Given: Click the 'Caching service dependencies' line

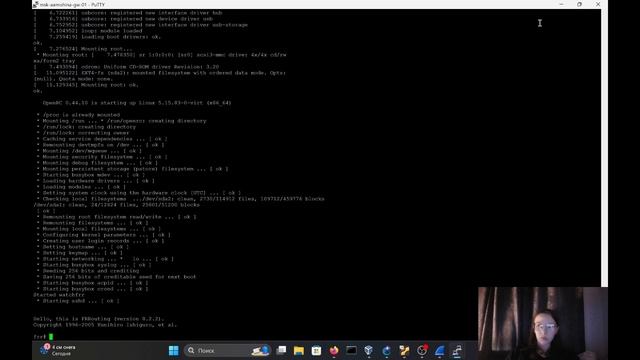Looking at the screenshot, I should coord(102,139).
